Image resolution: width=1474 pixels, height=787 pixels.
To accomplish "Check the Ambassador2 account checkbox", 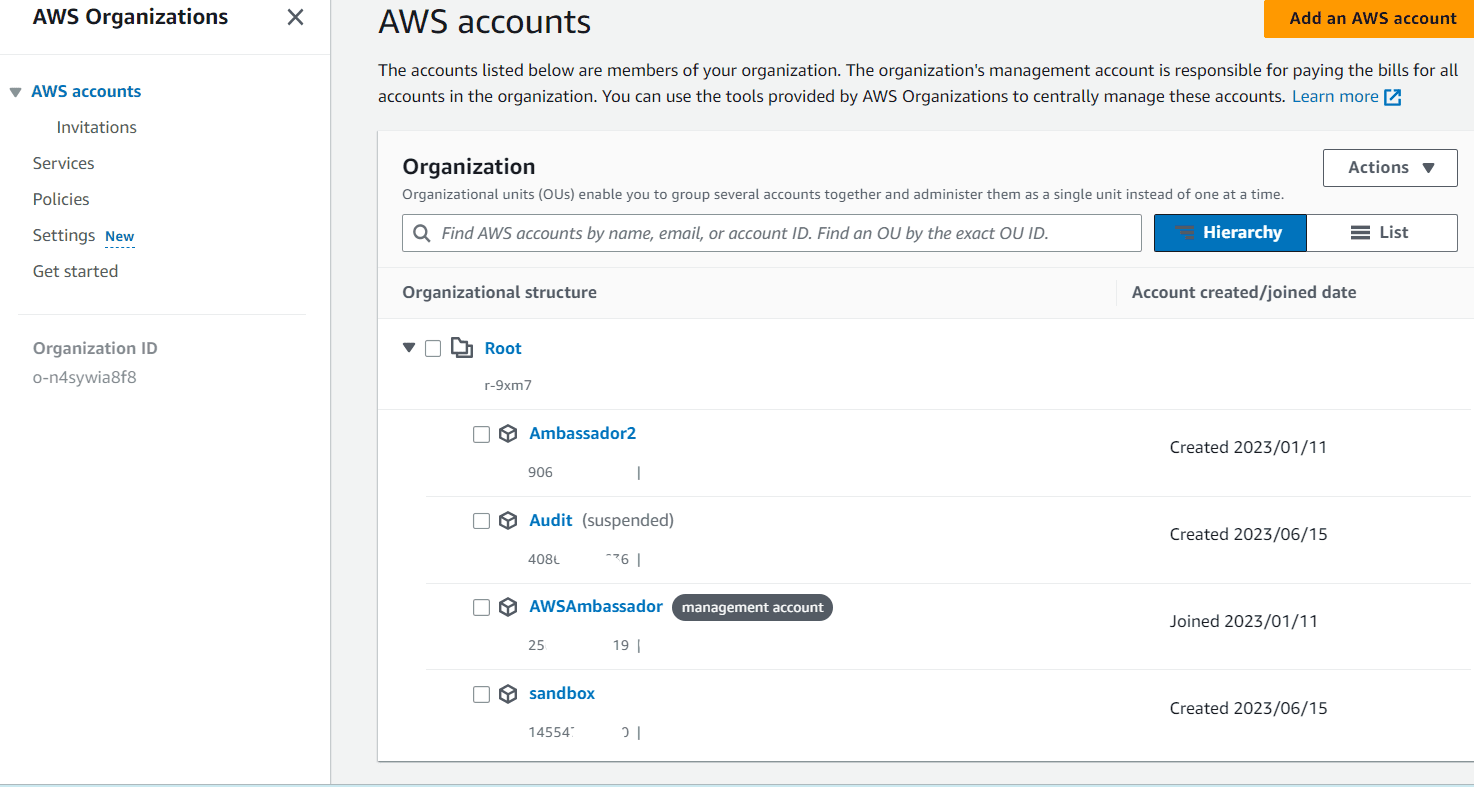I will pos(481,434).
